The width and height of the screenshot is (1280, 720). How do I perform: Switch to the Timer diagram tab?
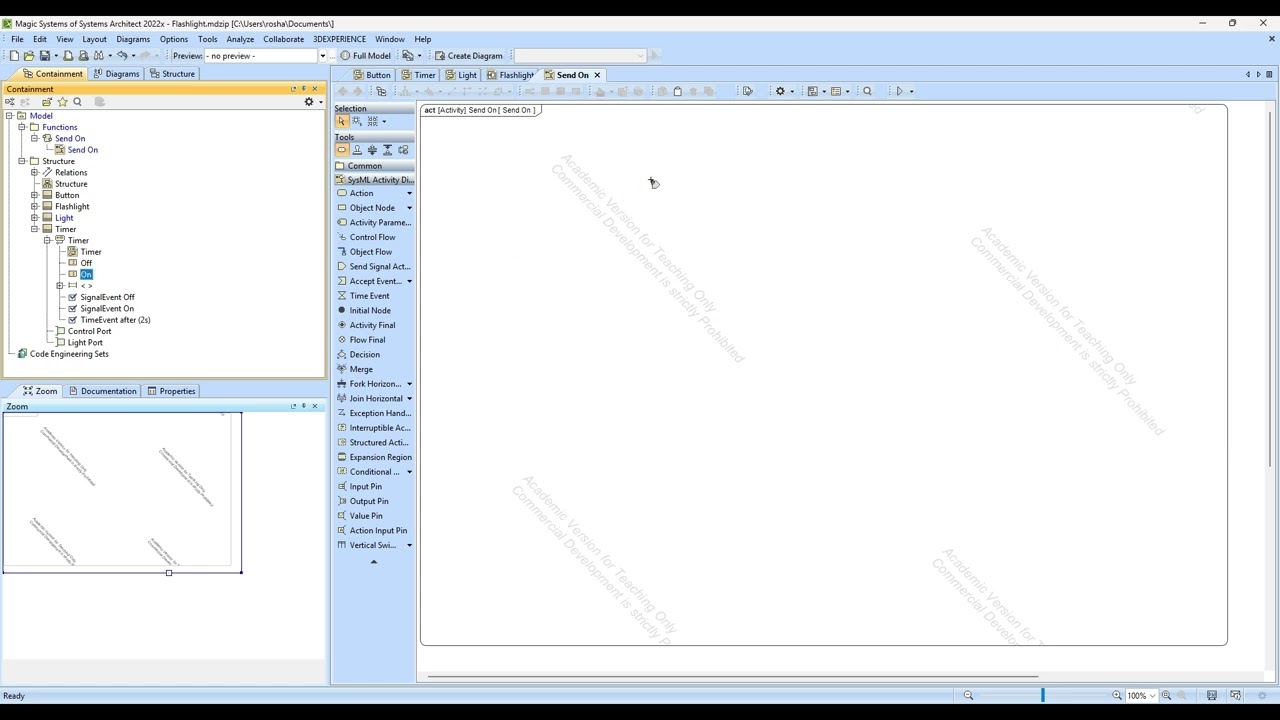[418, 75]
